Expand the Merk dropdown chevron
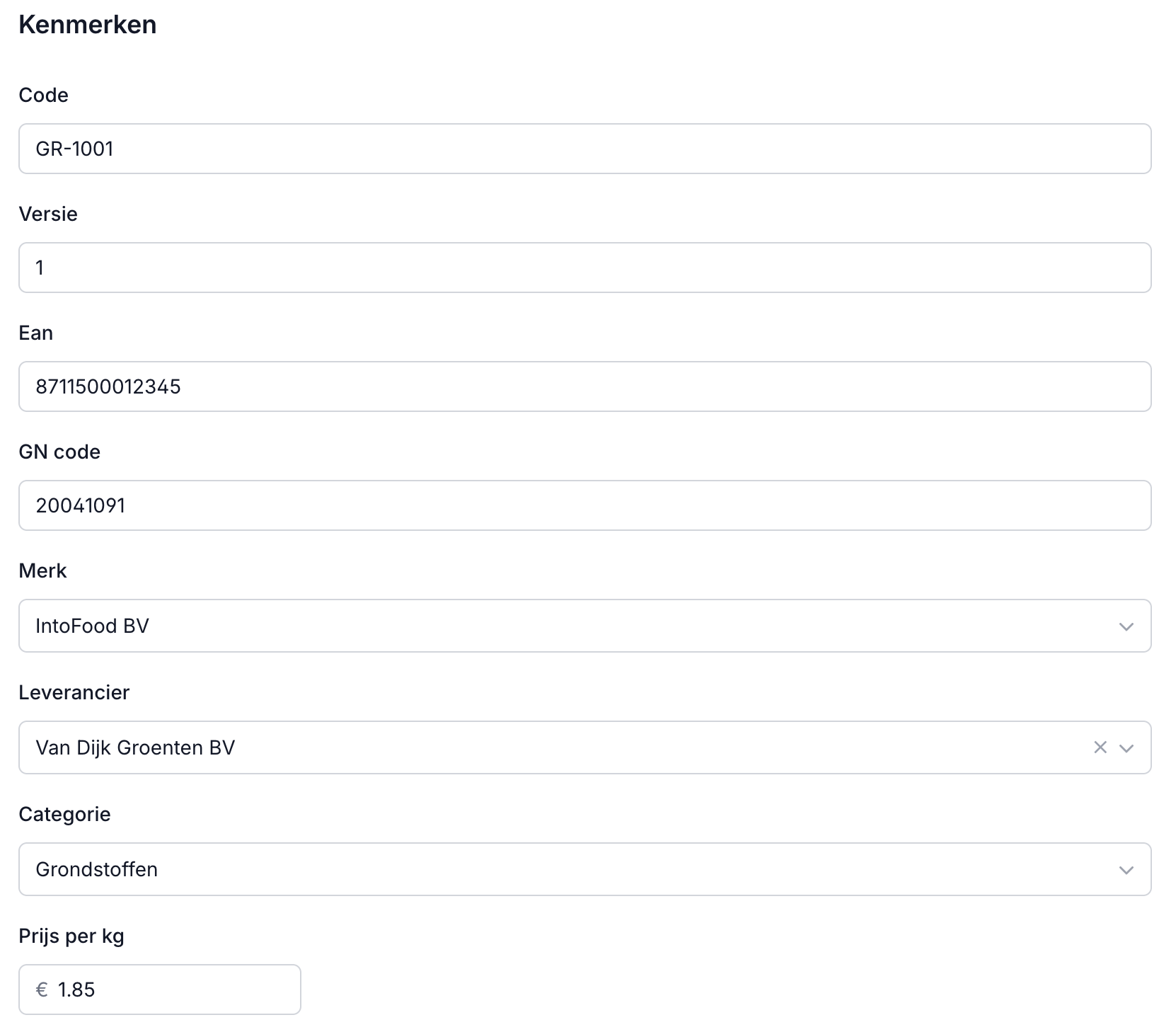 tap(1126, 626)
